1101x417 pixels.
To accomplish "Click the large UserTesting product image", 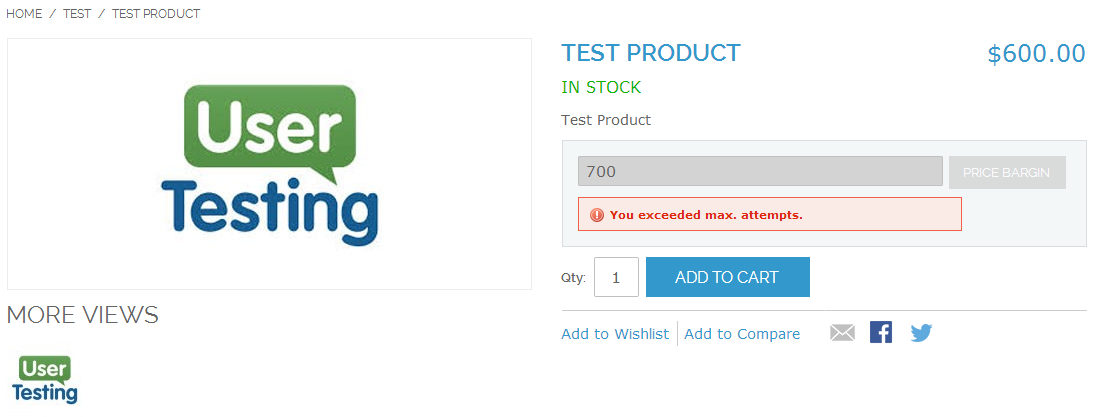I will click(269, 164).
